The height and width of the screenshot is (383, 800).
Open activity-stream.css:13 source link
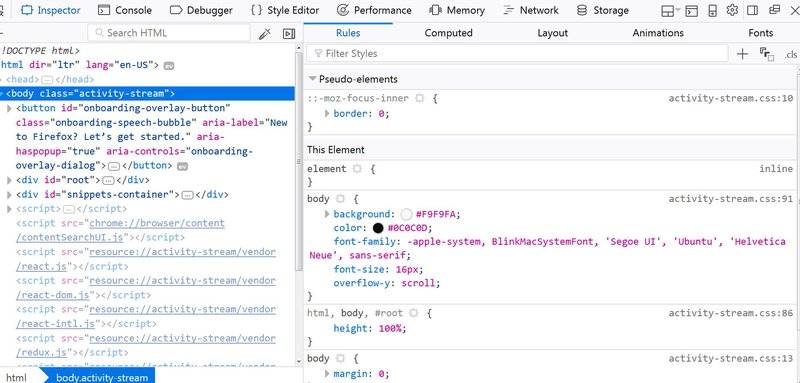tap(731, 359)
